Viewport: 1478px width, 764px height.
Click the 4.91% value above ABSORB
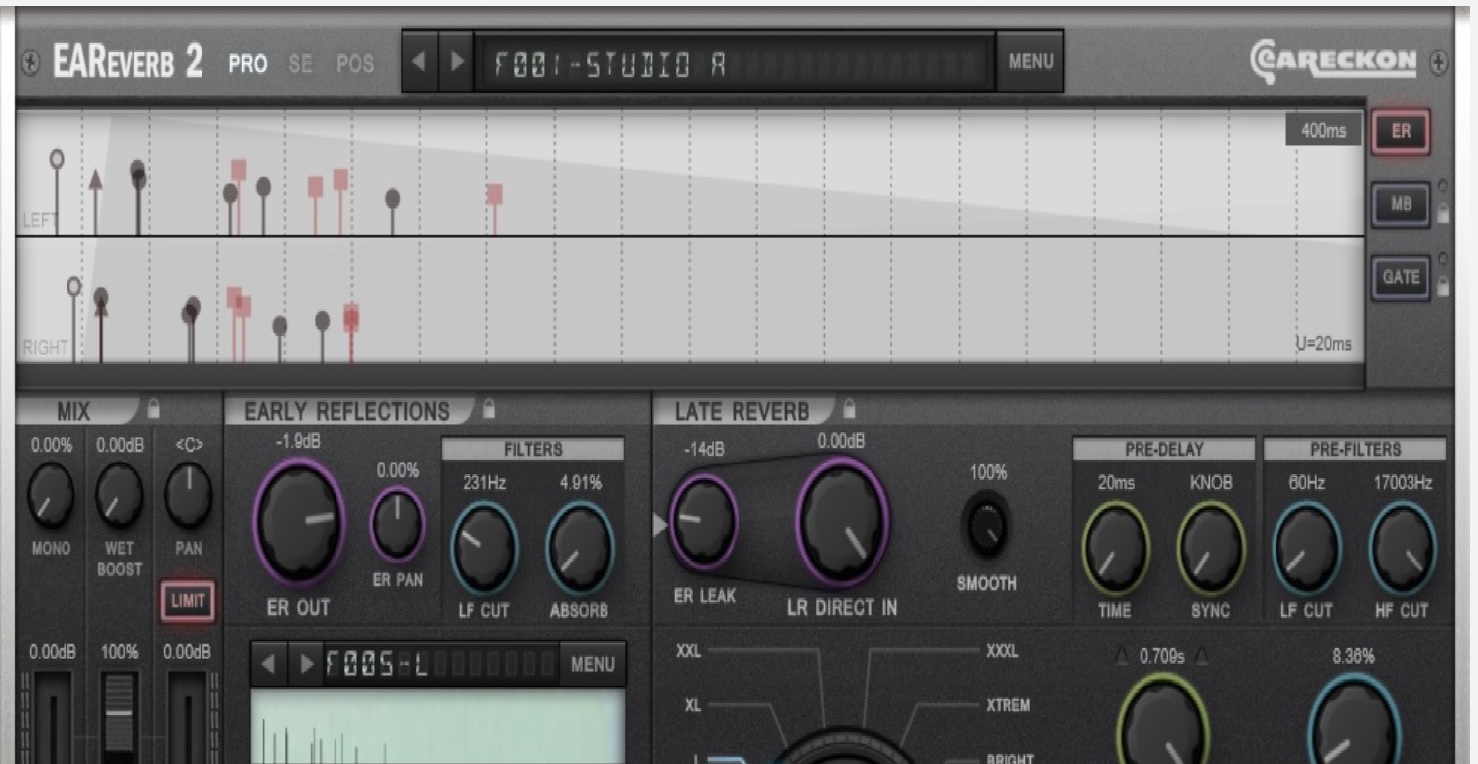[581, 483]
